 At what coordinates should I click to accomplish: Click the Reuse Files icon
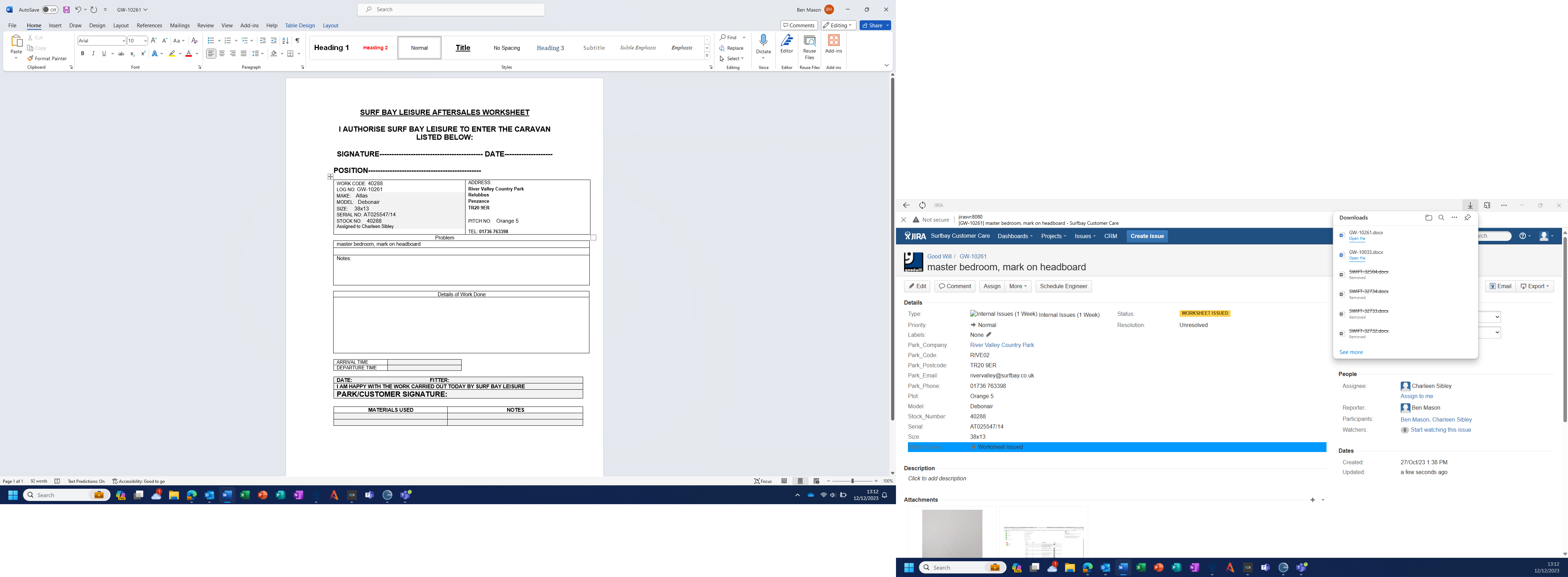810,41
